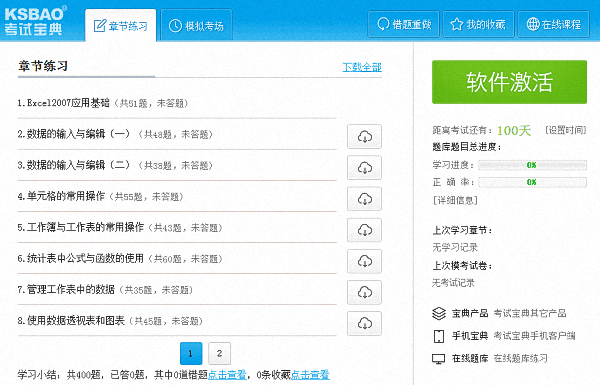The height and width of the screenshot is (385, 600).
Task: Go to page 2 of chapters
Action: (219, 353)
